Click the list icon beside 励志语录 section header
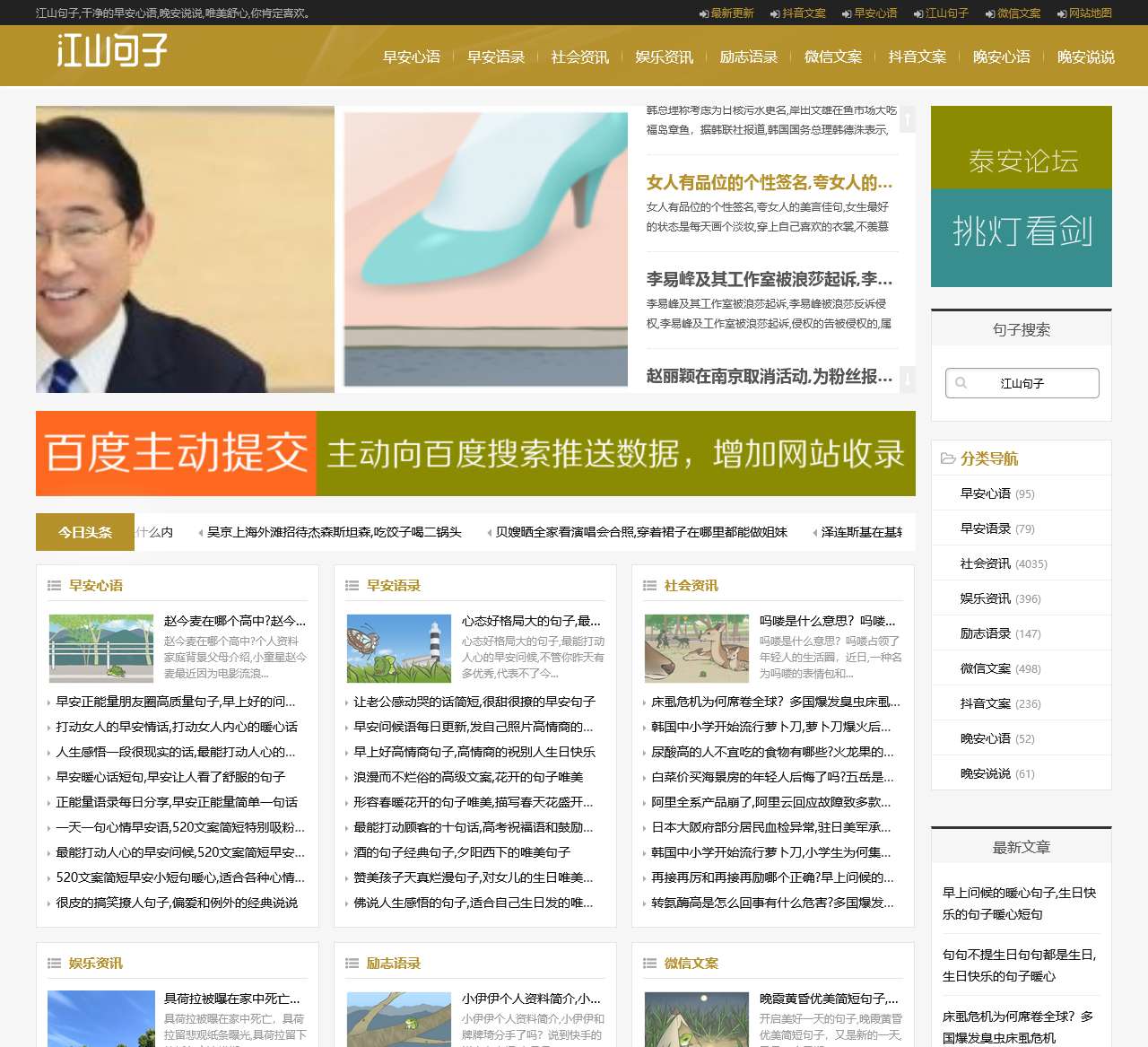The width and height of the screenshot is (1148, 1047). 351,963
